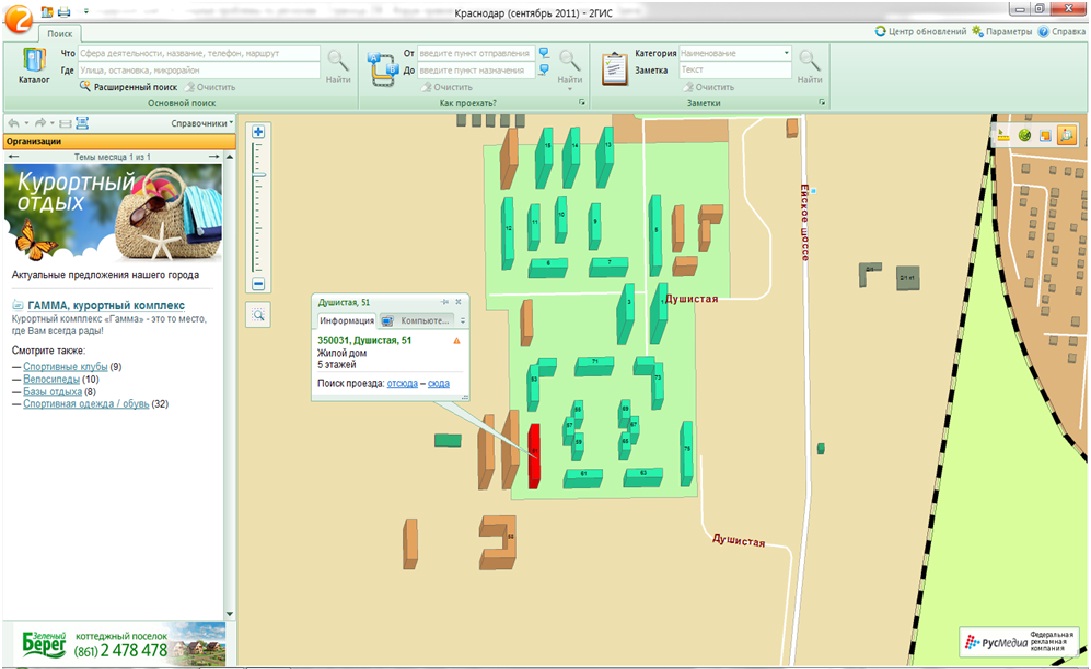The image size is (1091, 669).
Task: Expand extra tabs arrow in info popup
Action: [462, 321]
